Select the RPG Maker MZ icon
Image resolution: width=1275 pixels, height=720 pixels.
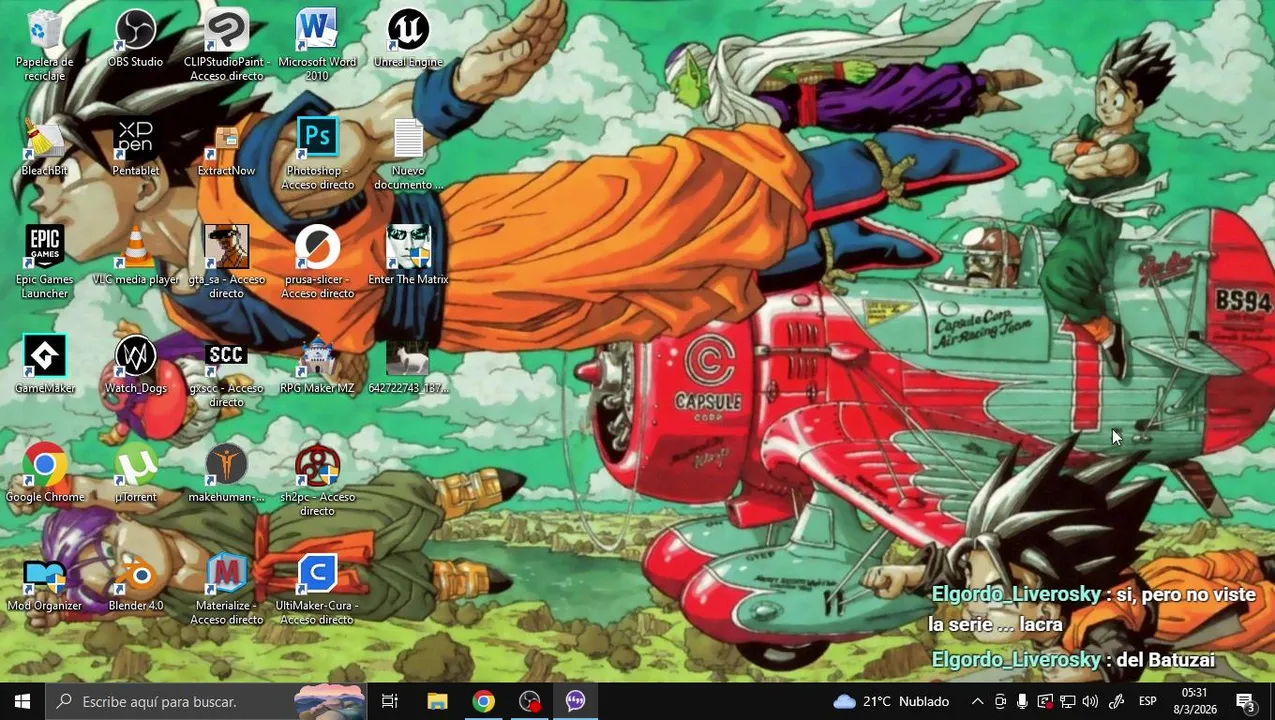coord(317,365)
